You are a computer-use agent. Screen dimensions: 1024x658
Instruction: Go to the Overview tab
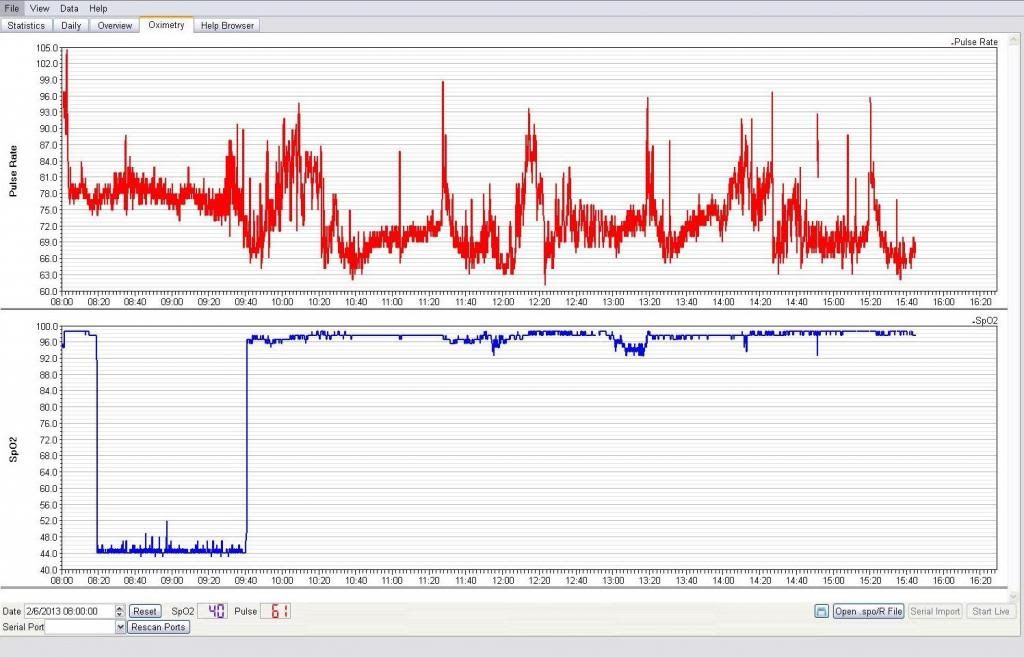(115, 25)
